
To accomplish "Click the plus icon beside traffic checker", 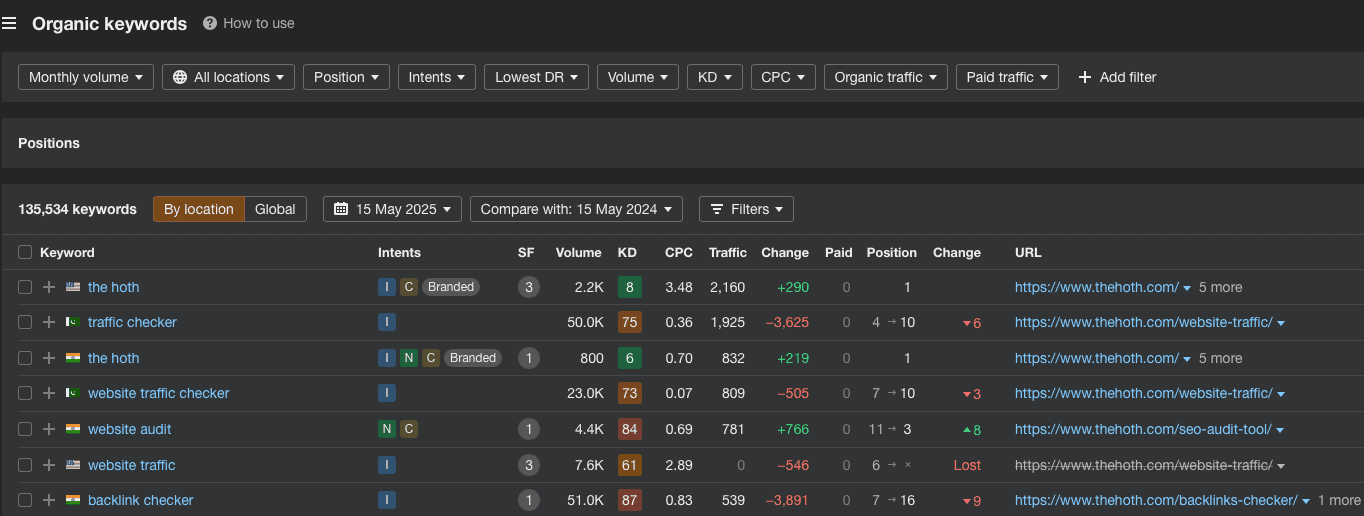I will (49, 322).
